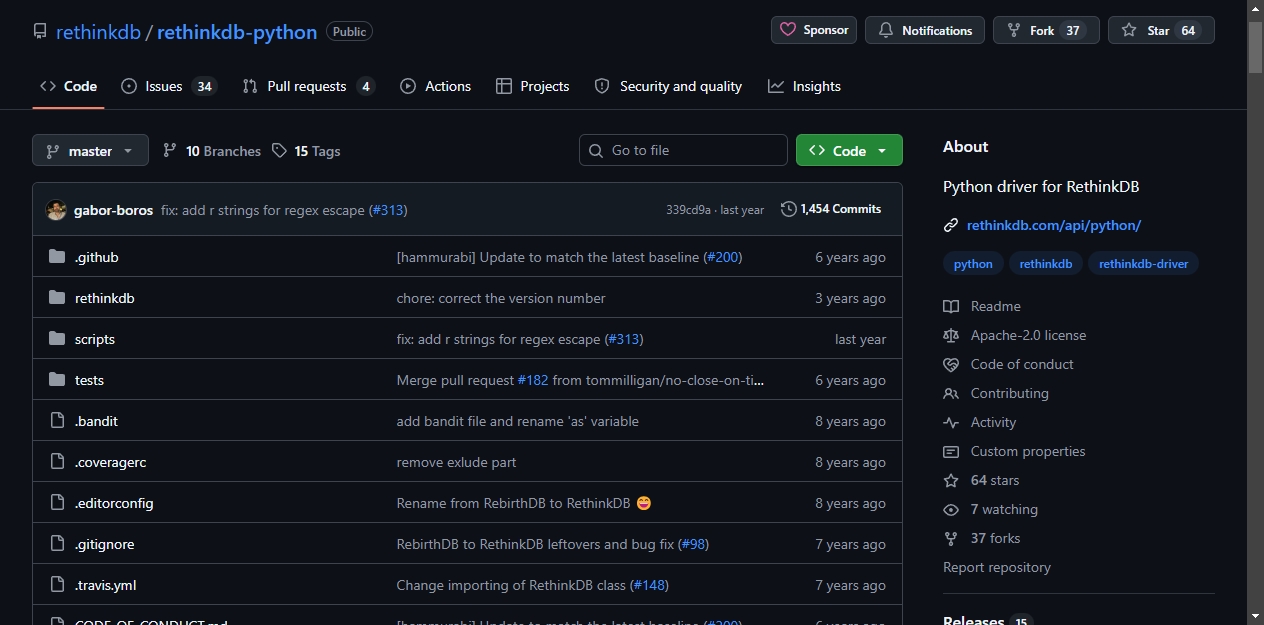The image size is (1264, 625).
Task: Click the history clock icon beside Commits
Action: (789, 209)
